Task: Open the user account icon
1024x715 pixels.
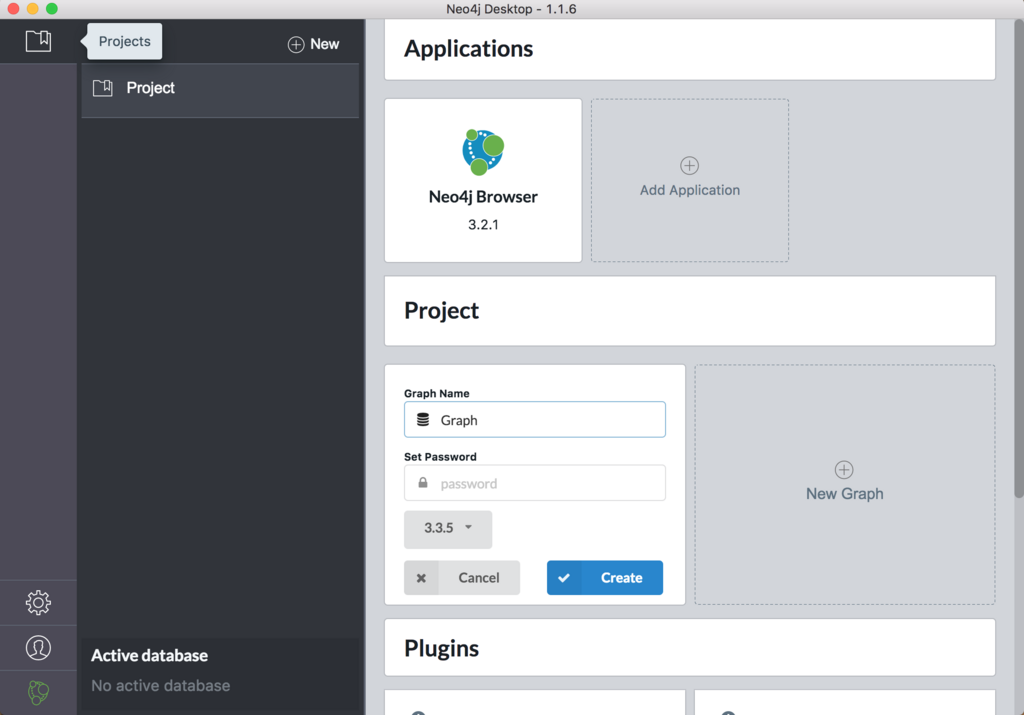Action: pyautogui.click(x=38, y=648)
